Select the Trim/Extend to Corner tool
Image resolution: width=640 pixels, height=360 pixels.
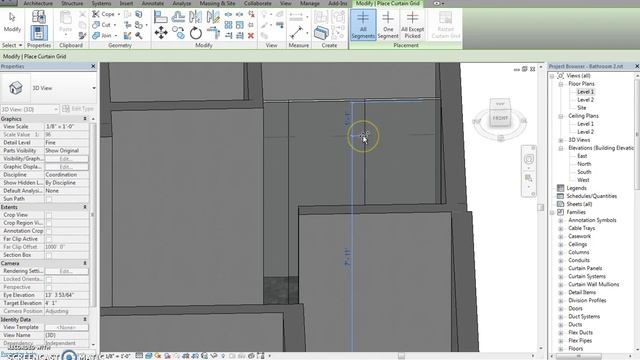click(x=213, y=33)
